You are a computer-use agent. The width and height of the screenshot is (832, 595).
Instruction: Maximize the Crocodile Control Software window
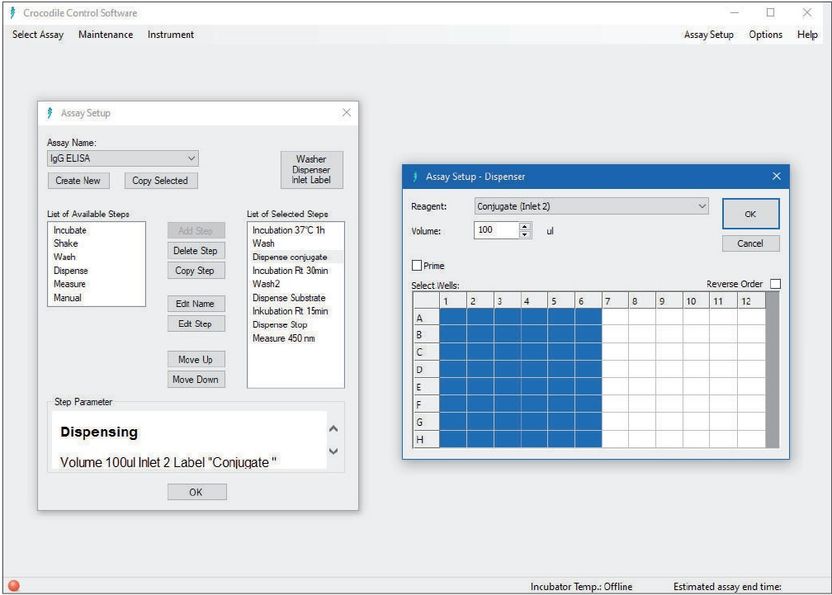click(770, 13)
